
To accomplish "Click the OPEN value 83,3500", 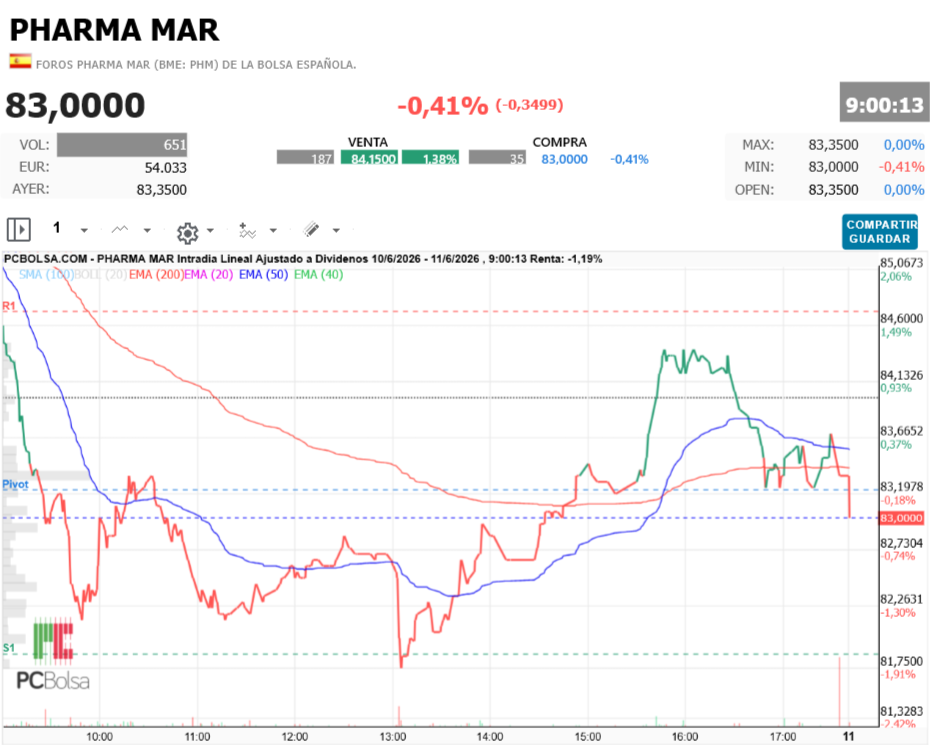I will tap(833, 190).
